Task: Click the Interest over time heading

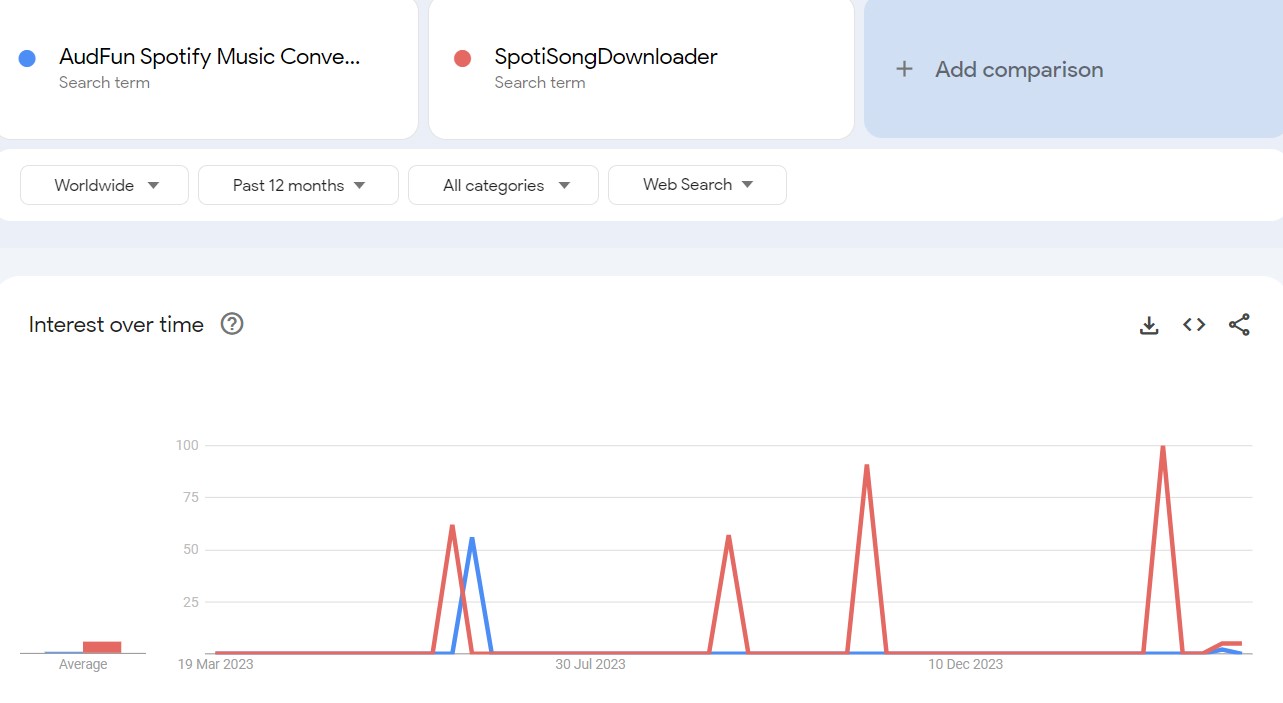Action: 116,324
